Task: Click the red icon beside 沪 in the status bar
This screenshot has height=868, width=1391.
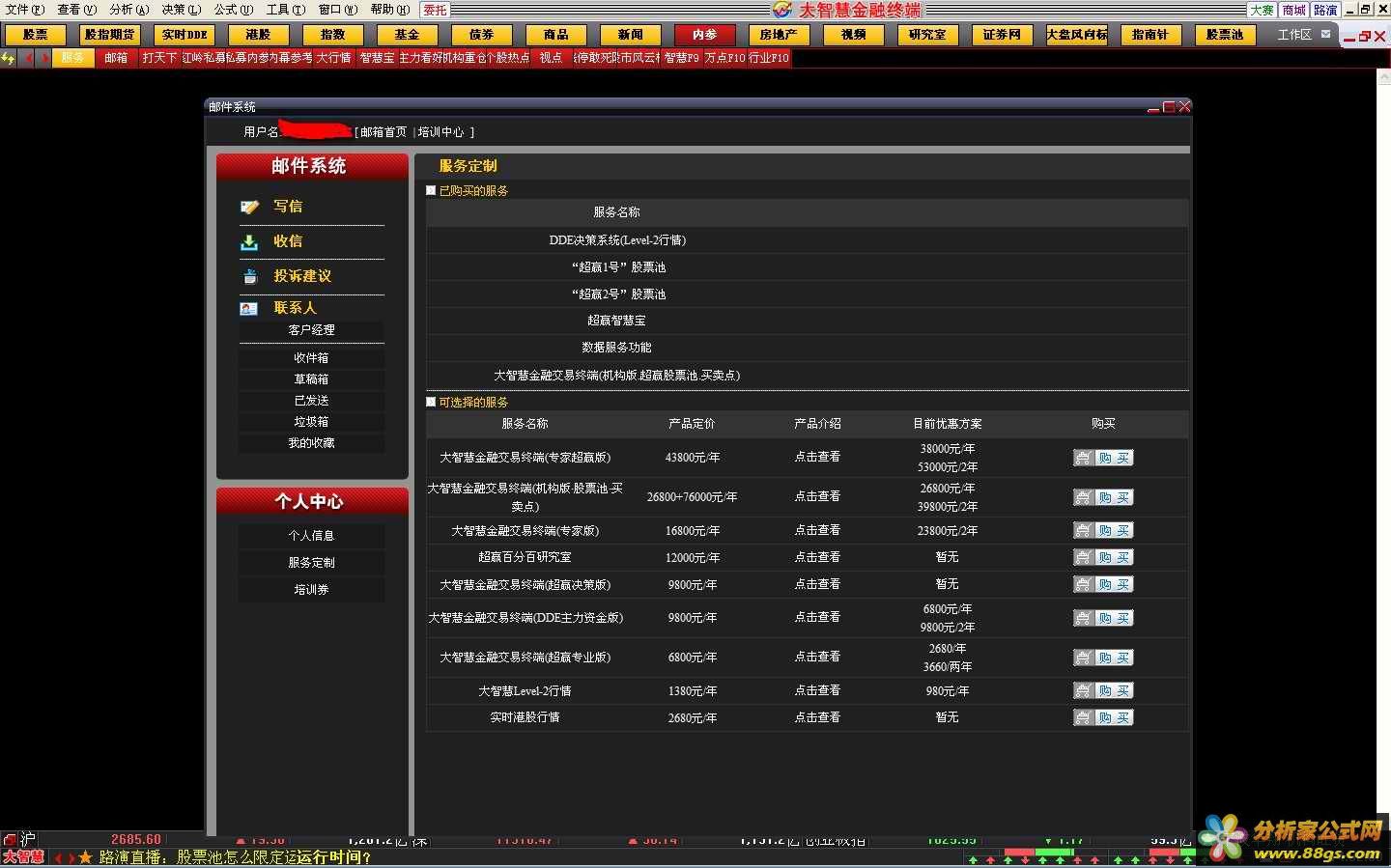Action: (10, 840)
